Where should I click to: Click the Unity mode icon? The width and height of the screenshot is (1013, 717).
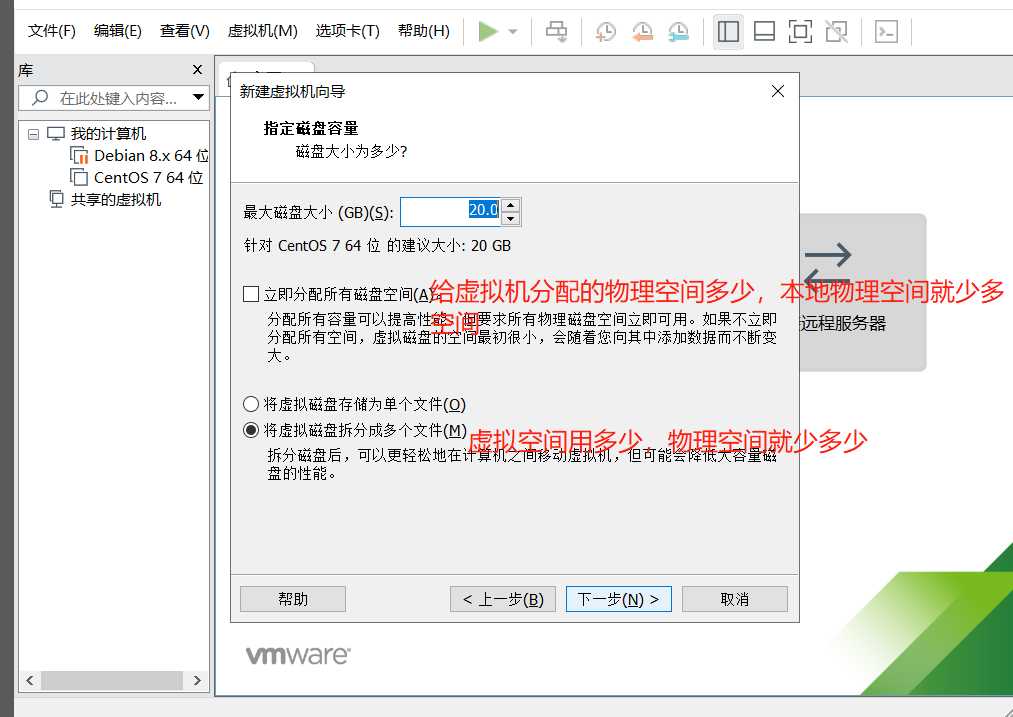coord(837,31)
